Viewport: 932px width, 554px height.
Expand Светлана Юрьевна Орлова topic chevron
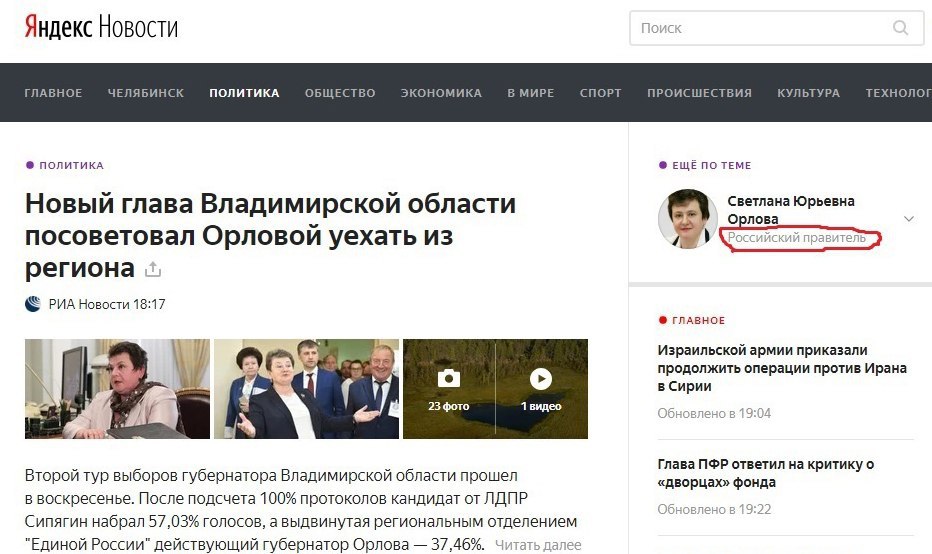909,219
